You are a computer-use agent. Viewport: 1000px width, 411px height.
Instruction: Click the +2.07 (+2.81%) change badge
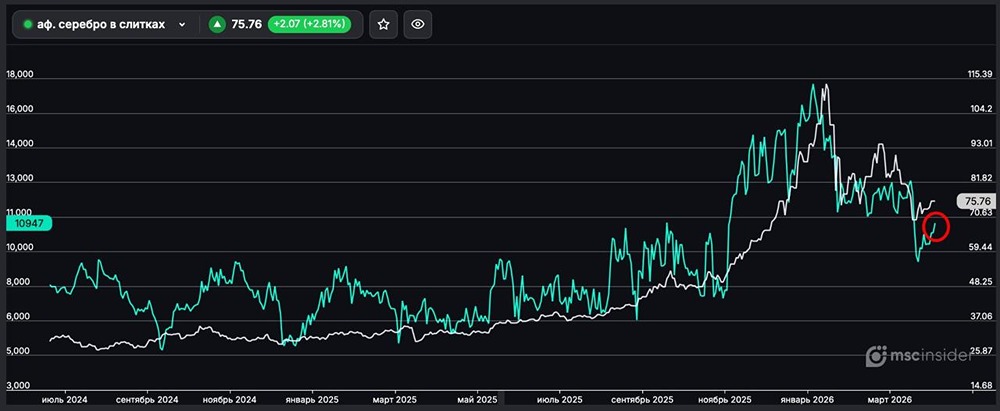pyautogui.click(x=308, y=25)
